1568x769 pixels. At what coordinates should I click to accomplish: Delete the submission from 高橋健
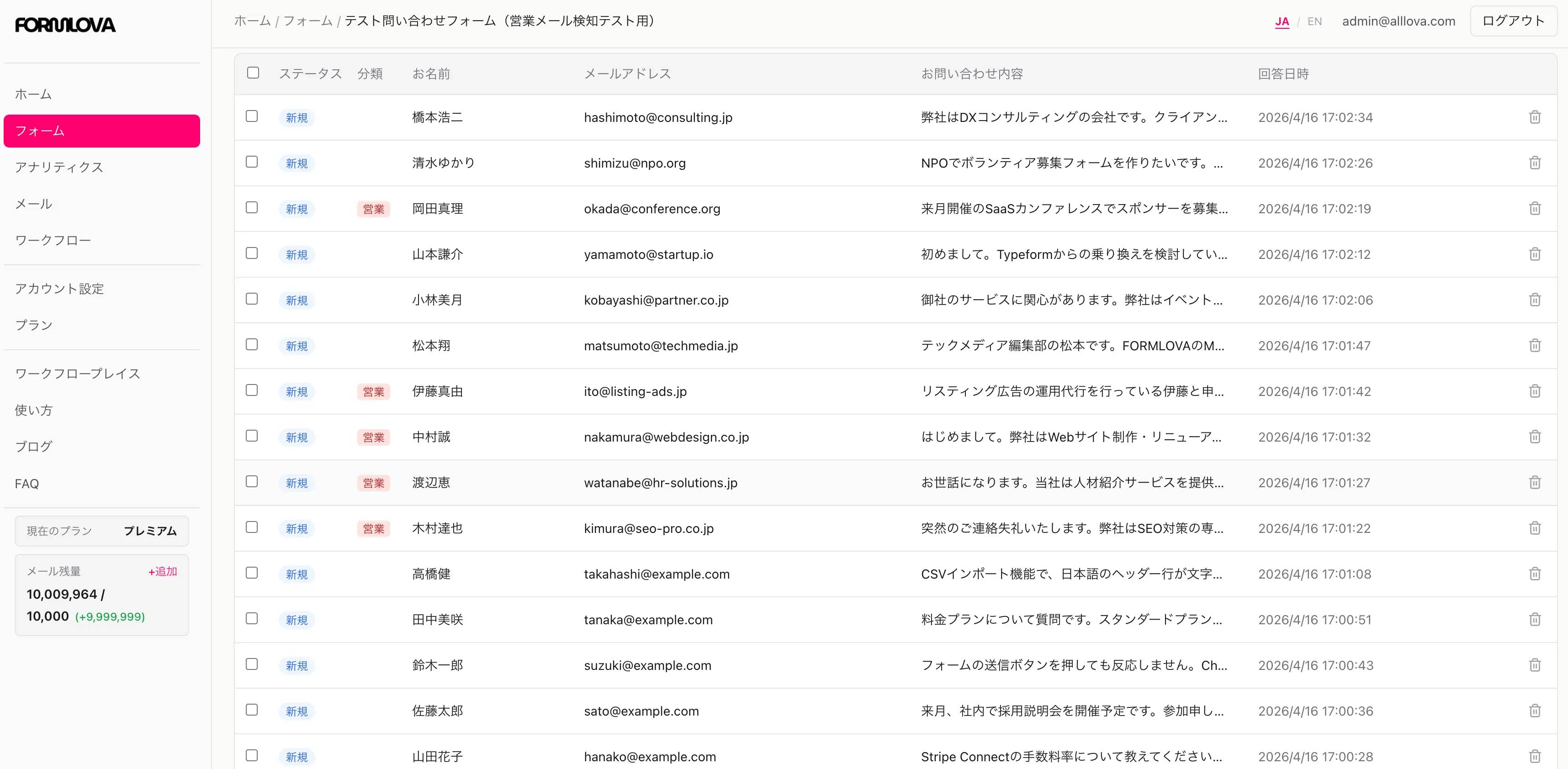coord(1535,574)
